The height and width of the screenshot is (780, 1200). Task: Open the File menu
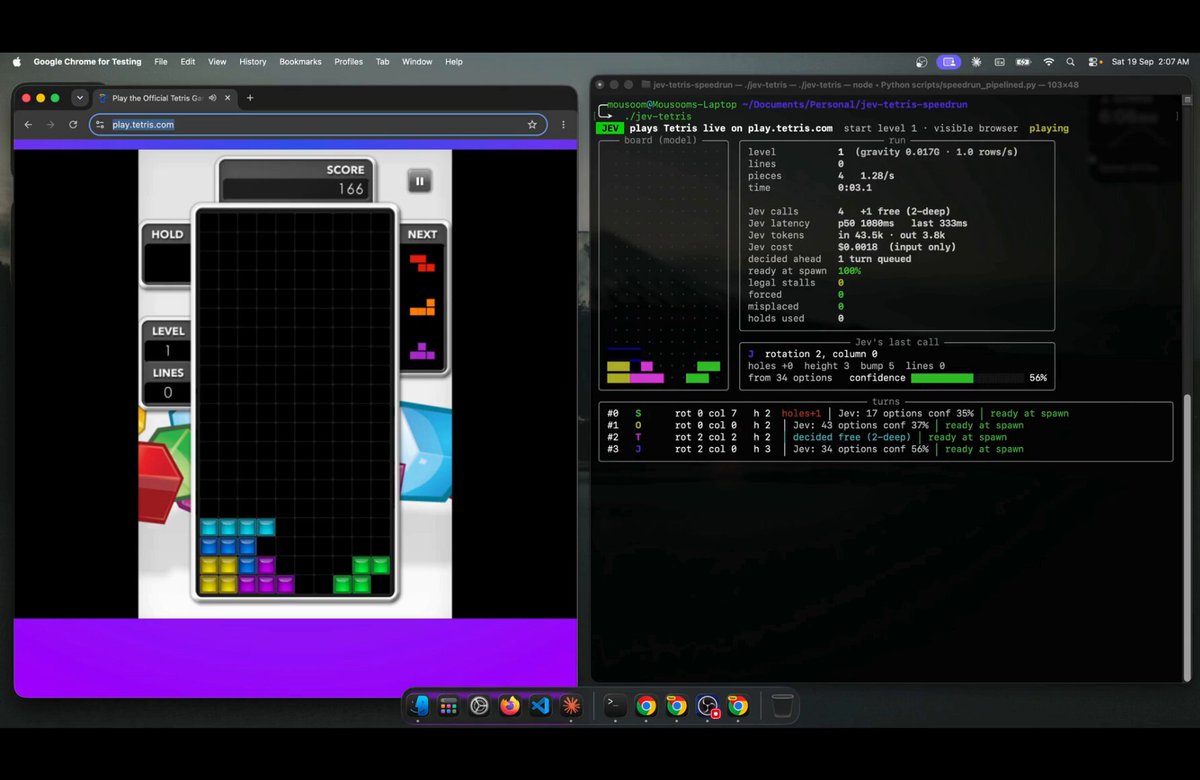pyautogui.click(x=161, y=62)
